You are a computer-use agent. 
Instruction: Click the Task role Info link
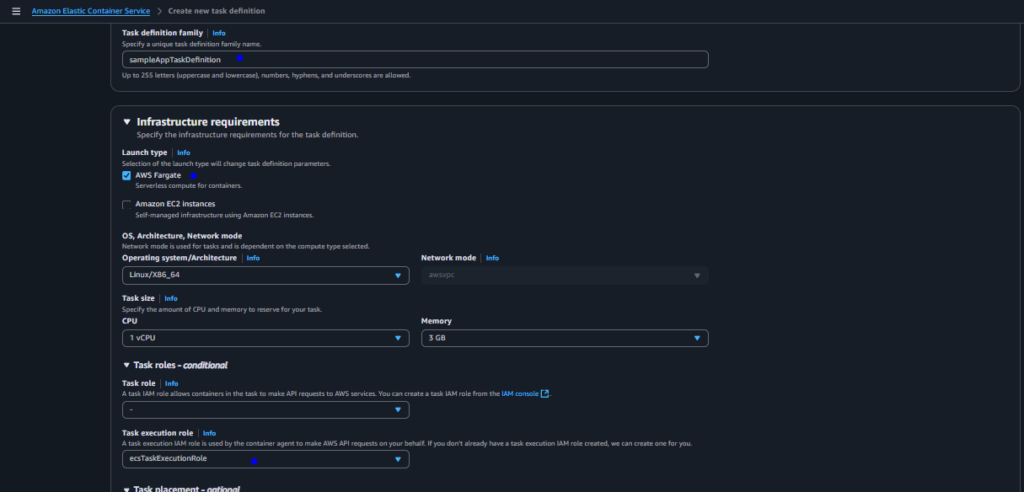(171, 384)
